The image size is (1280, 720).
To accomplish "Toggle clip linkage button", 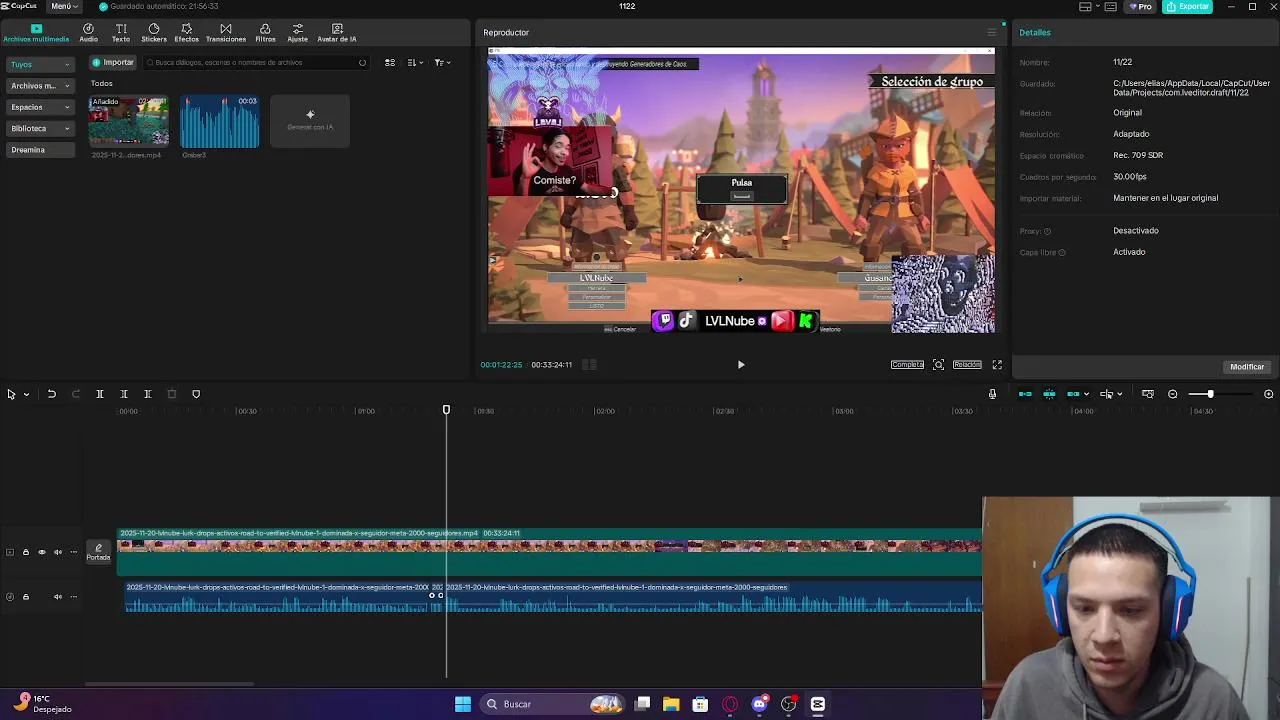I will click(x=1073, y=394).
